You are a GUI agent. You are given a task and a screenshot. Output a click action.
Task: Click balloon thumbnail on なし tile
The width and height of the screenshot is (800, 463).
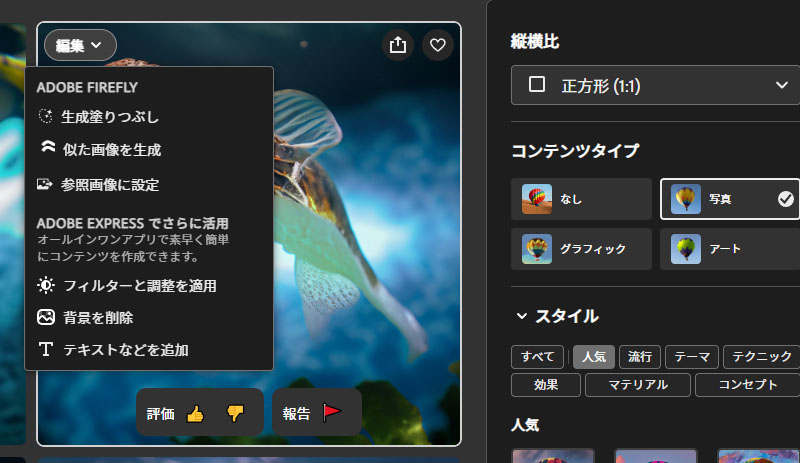point(537,199)
